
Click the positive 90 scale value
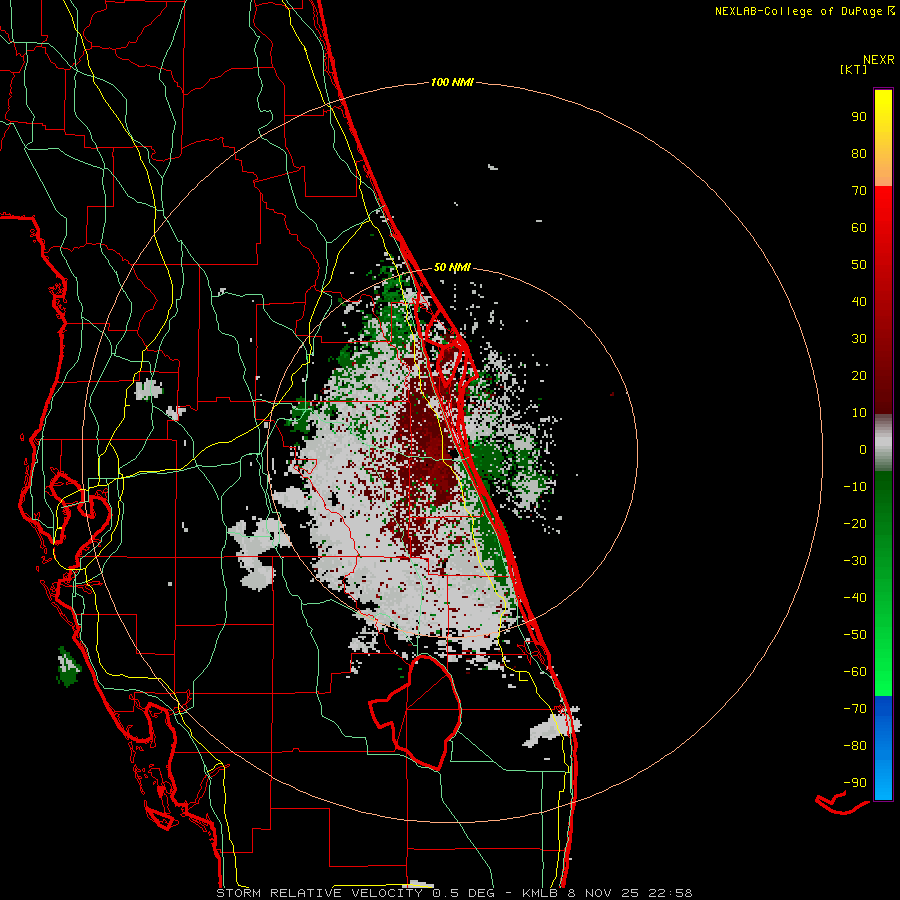[859, 117]
